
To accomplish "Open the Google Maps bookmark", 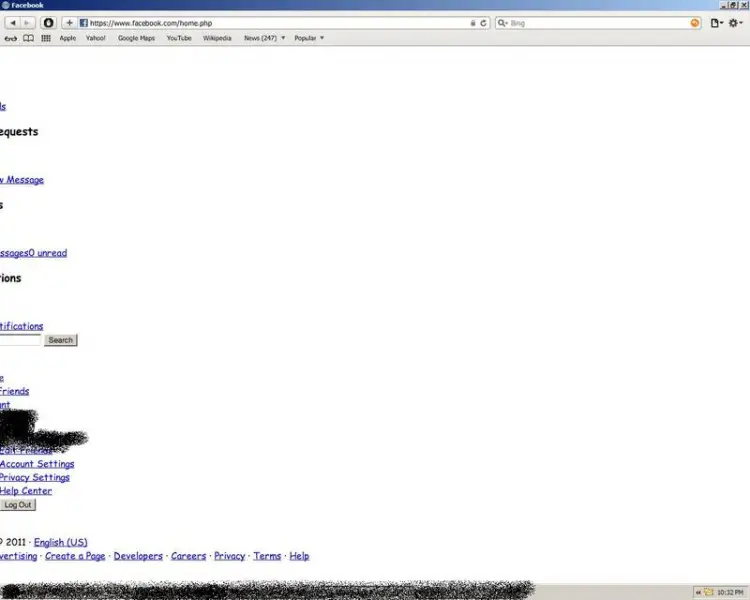I will click(x=136, y=38).
